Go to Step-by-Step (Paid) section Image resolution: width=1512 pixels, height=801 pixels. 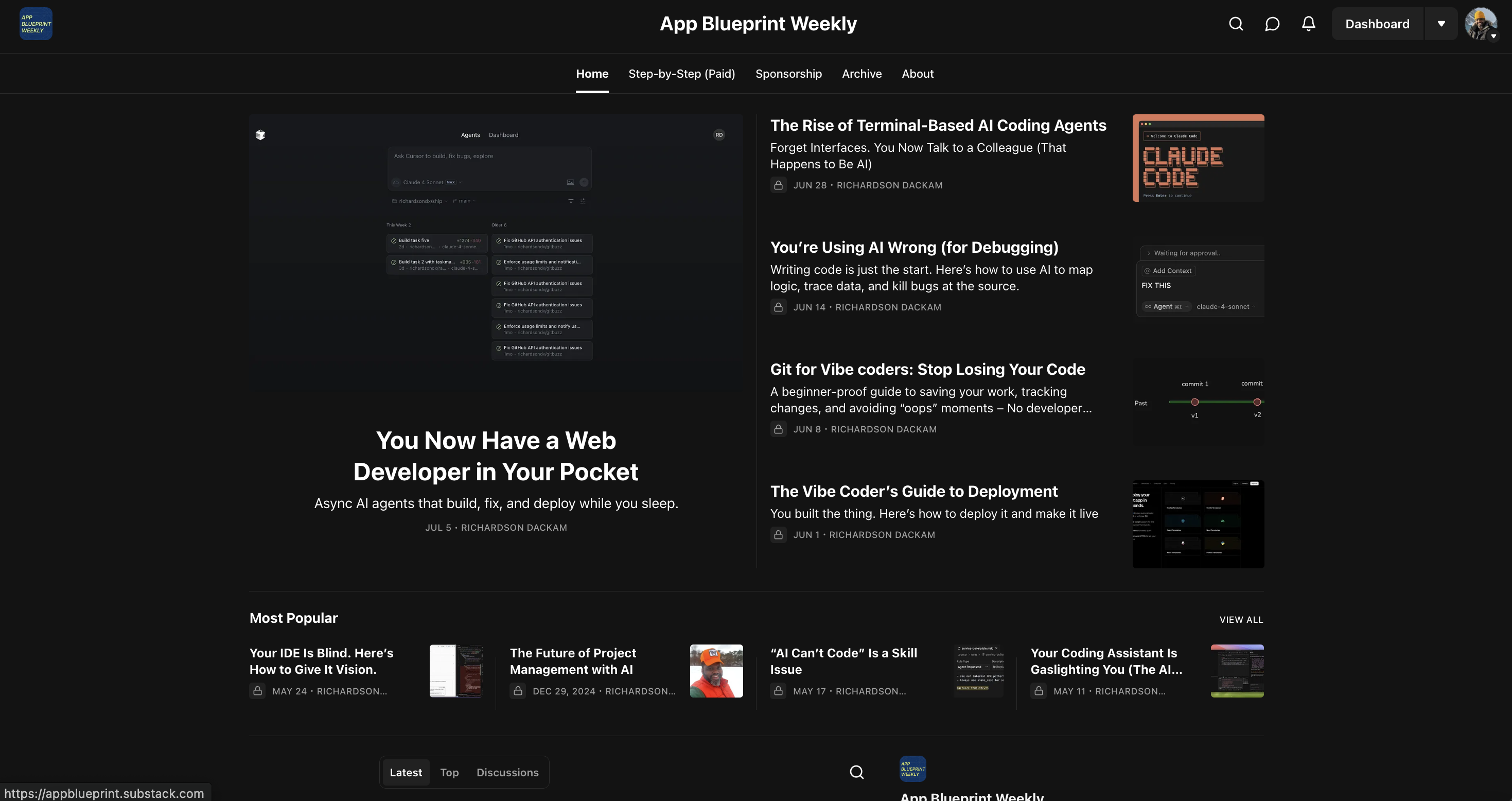681,74
